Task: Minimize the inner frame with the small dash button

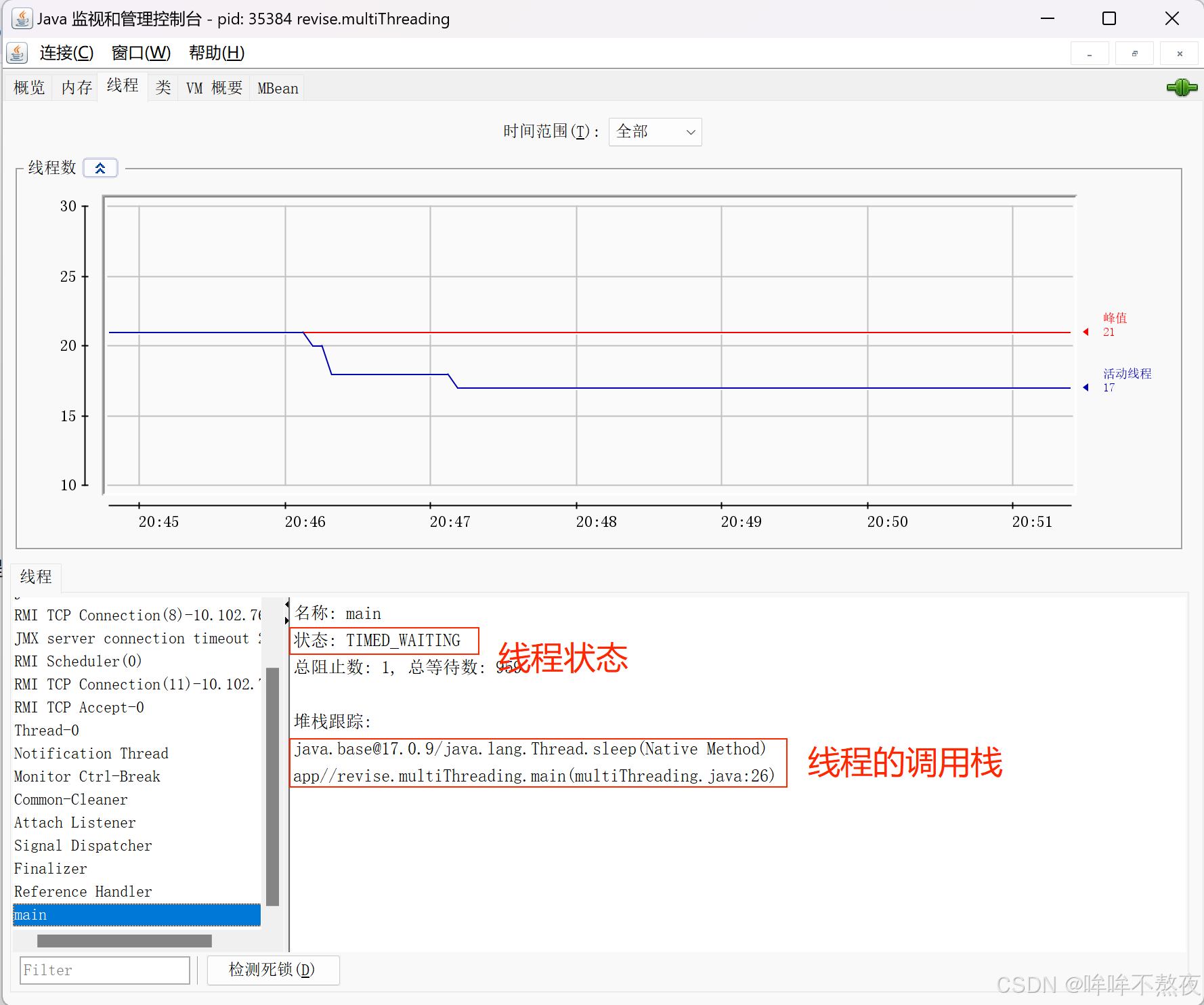Action: 1090,54
